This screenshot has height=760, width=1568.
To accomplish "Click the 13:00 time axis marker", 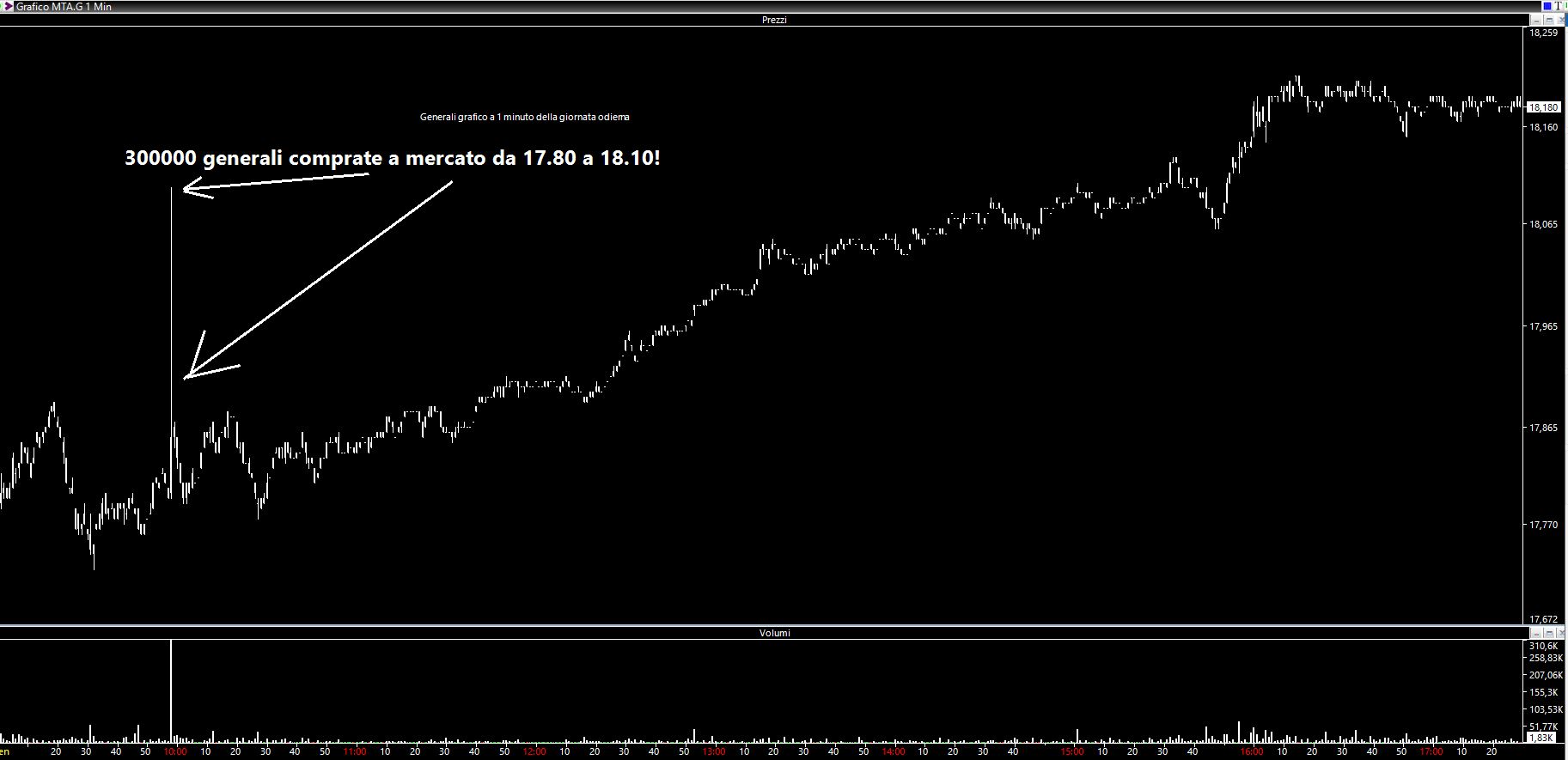I will click(x=713, y=751).
